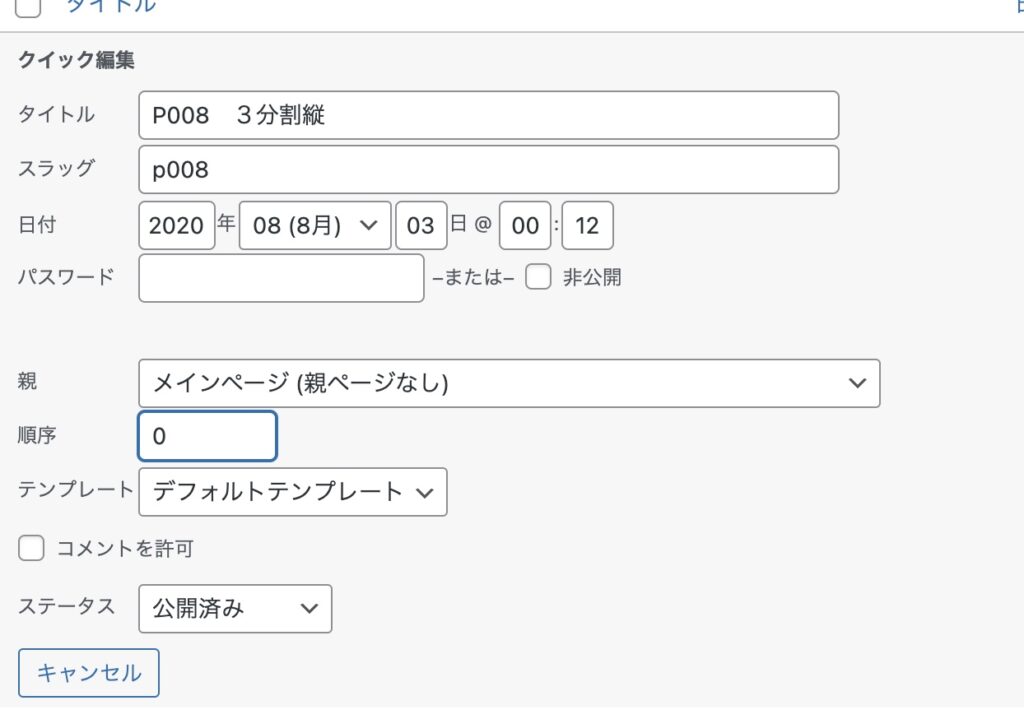Click the パスワード label text
Image resolution: width=1024 pixels, height=719 pixels.
pos(66,276)
